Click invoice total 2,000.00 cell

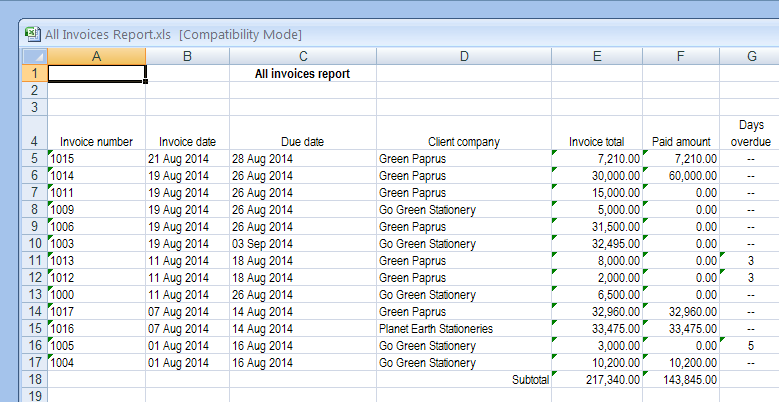[597, 277]
